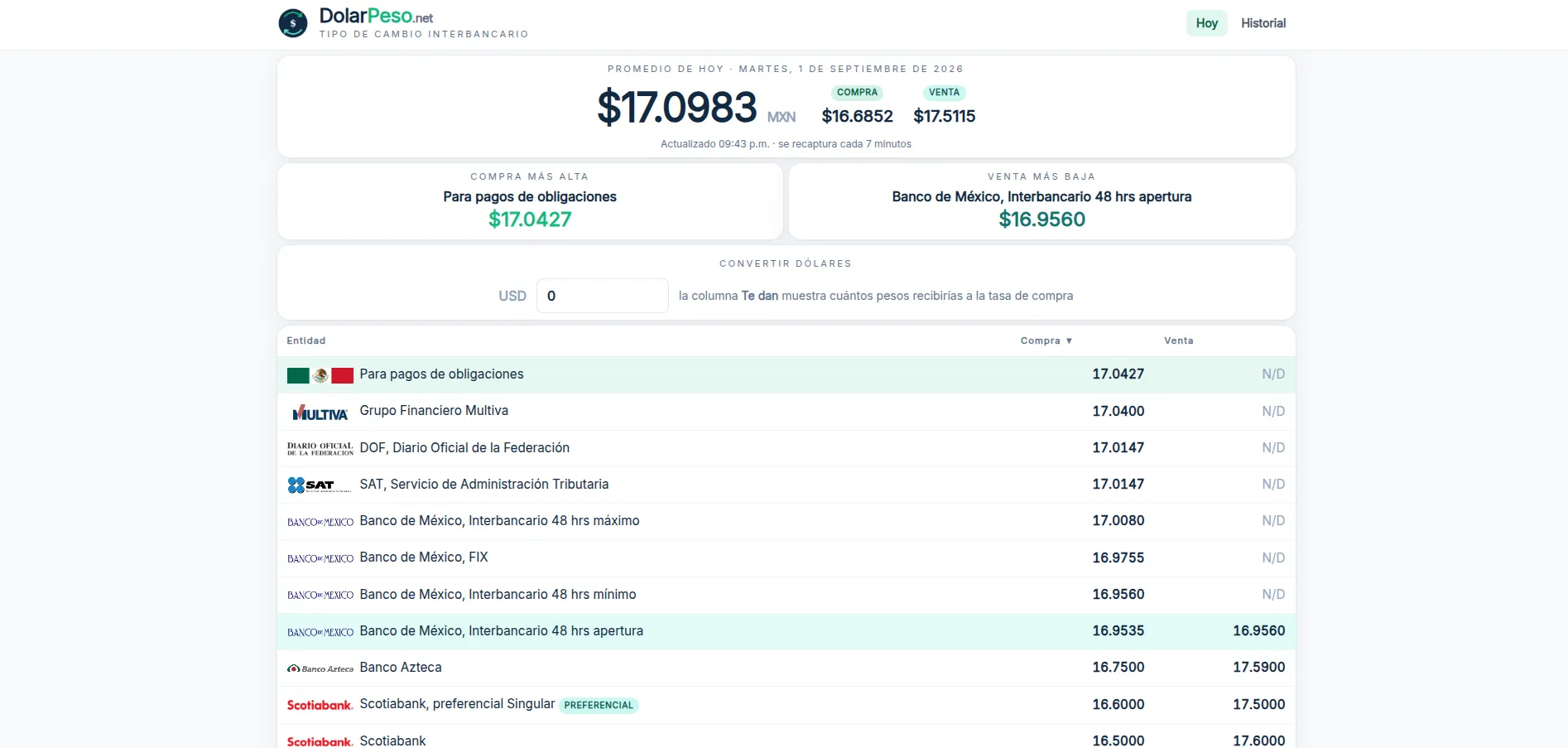Click the Mexican flag icon for Para pagos de obligaciones
The image size is (1568, 748).
(x=320, y=375)
